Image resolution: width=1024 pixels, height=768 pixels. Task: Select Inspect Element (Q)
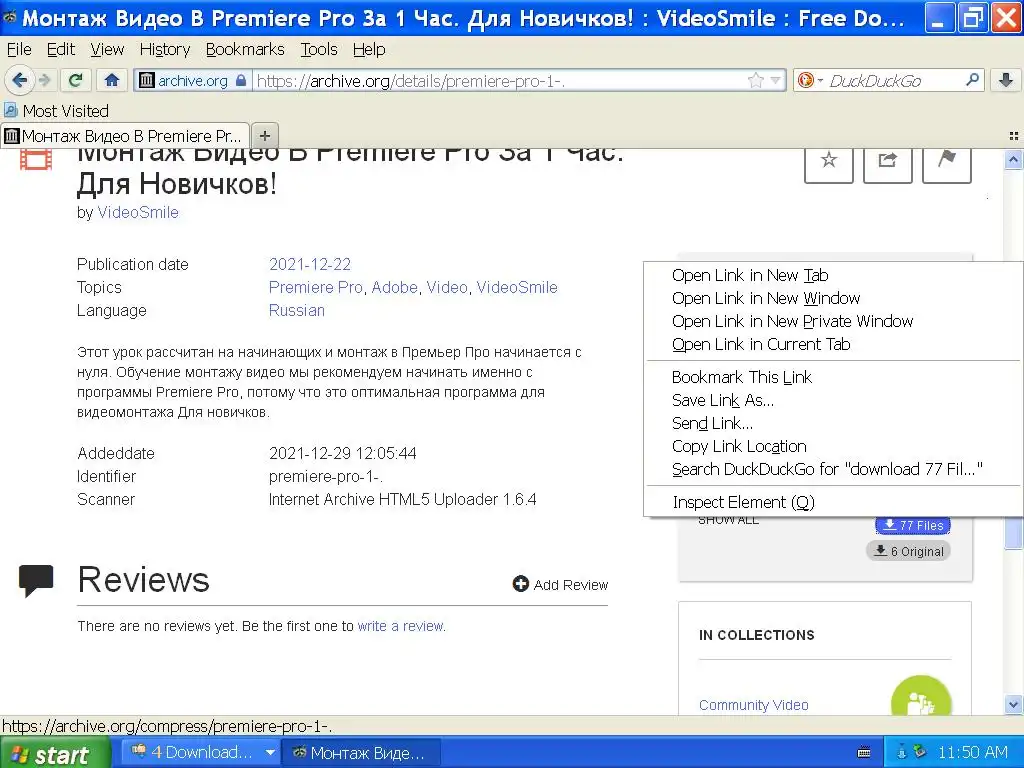point(833,502)
